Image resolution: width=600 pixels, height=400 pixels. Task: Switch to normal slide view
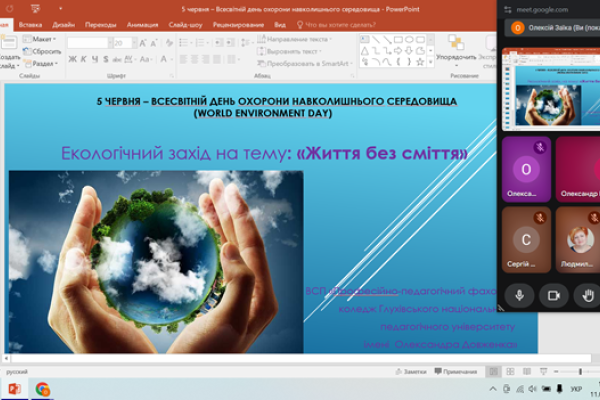tap(494, 371)
